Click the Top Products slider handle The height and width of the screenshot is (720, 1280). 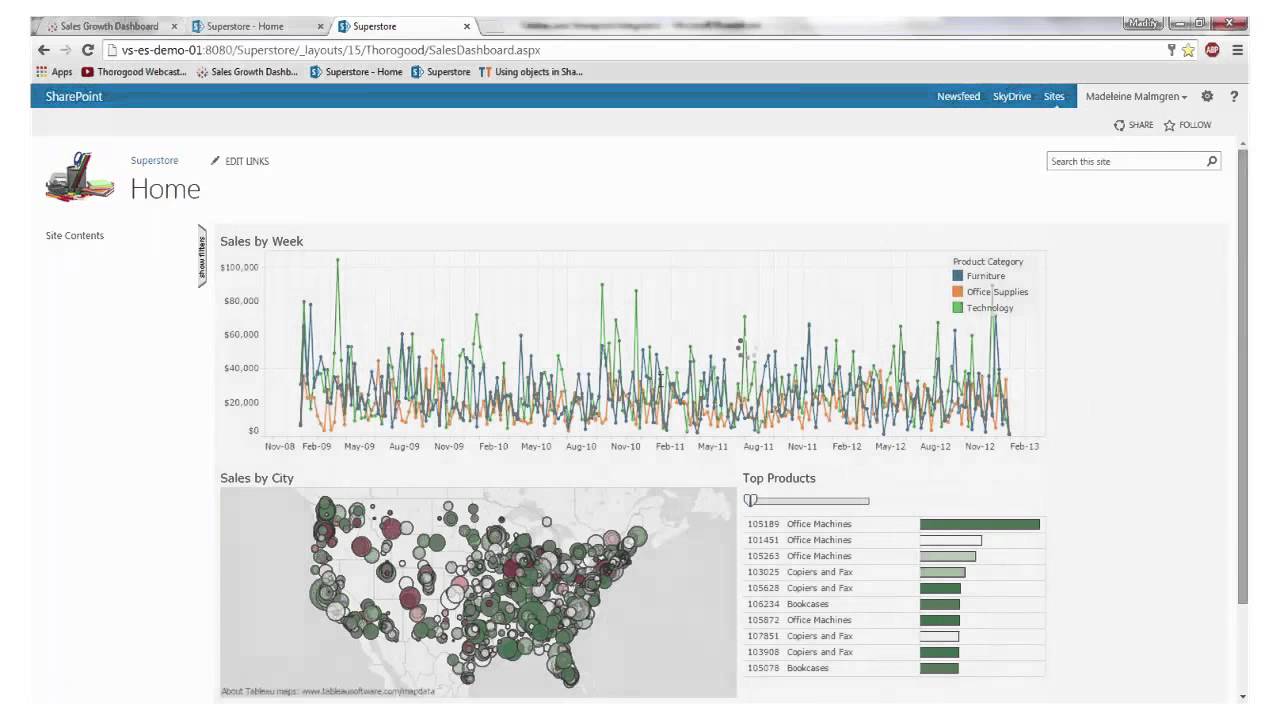point(751,500)
